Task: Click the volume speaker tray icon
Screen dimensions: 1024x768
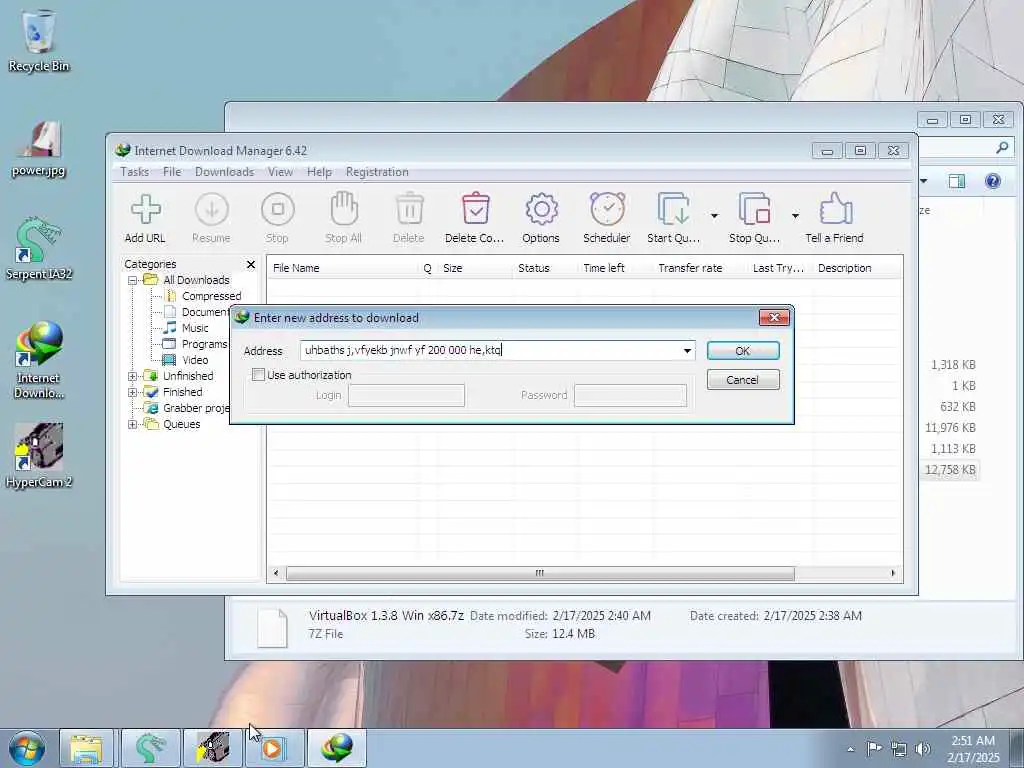Action: click(x=923, y=748)
